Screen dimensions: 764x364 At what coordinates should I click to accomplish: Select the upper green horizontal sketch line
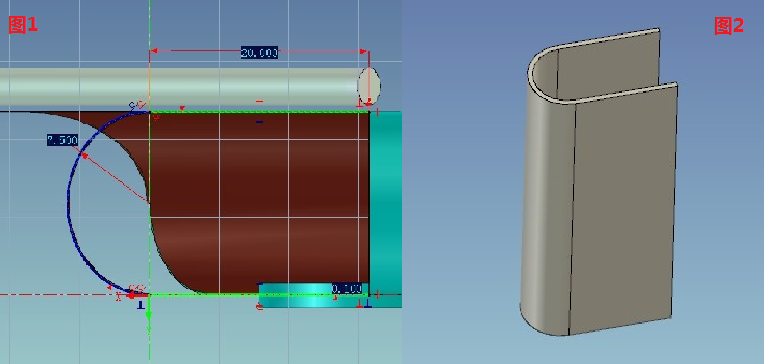[x=259, y=112]
